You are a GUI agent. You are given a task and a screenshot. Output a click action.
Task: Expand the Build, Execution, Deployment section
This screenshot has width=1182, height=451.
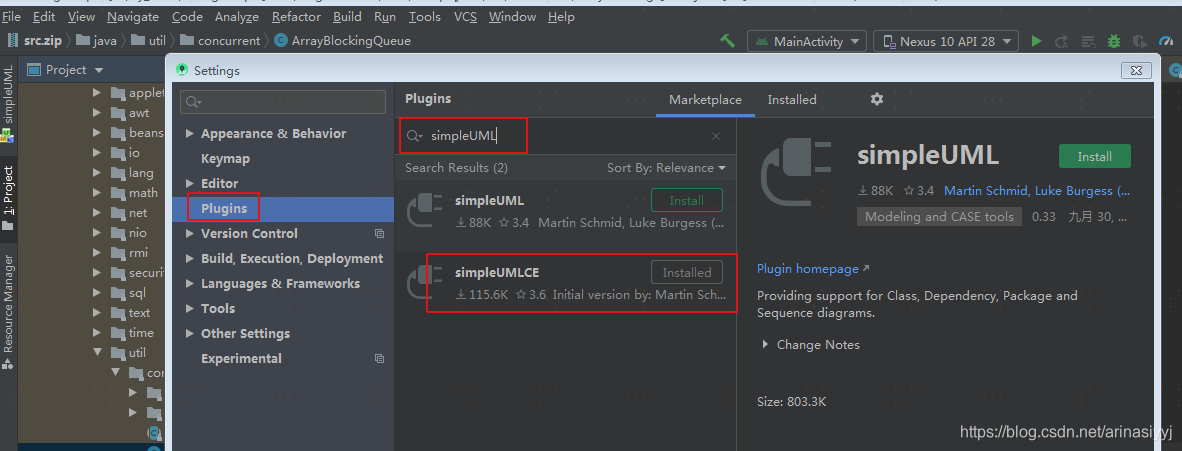(189, 259)
